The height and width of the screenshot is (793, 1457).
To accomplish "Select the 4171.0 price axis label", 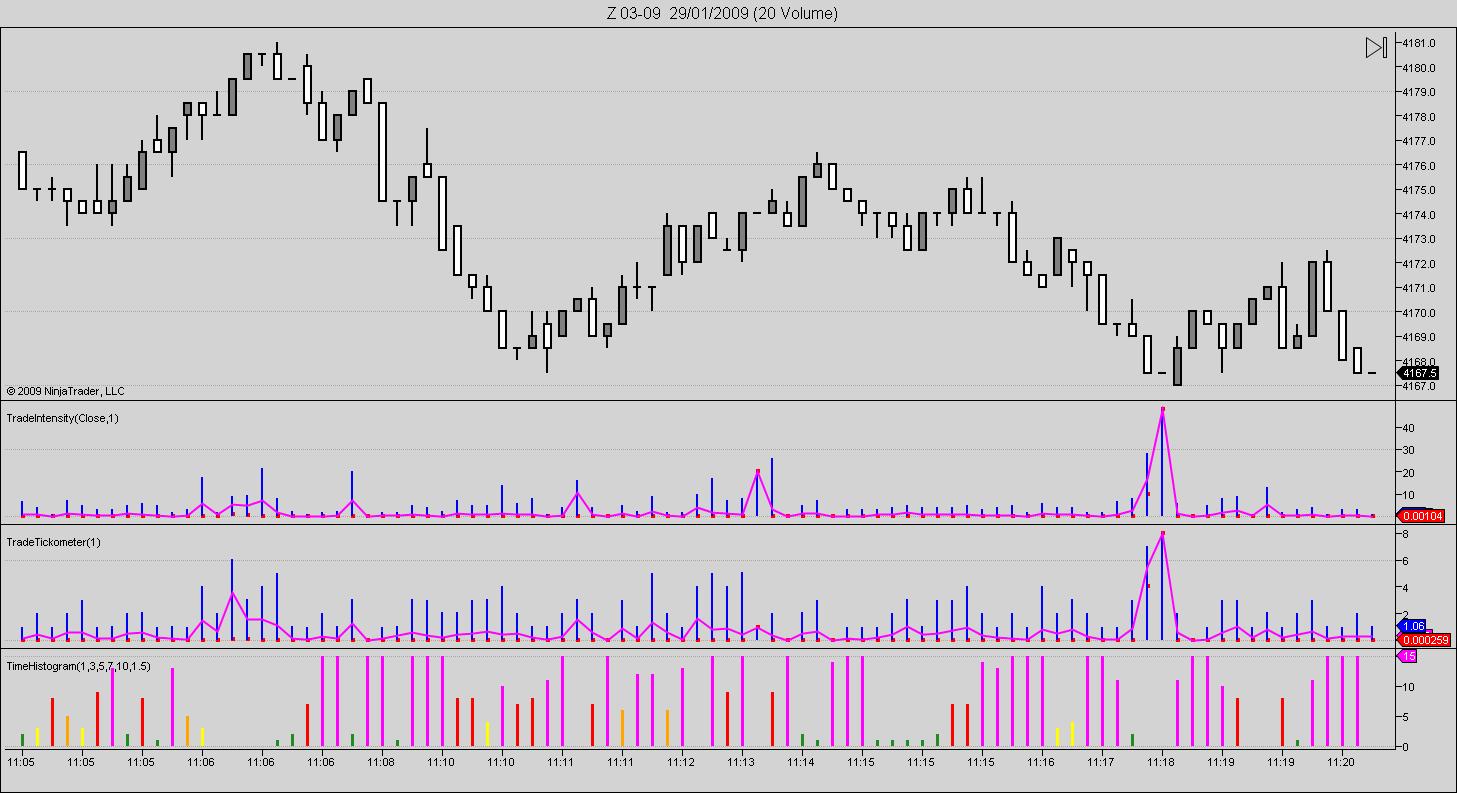I will click(x=1419, y=288).
